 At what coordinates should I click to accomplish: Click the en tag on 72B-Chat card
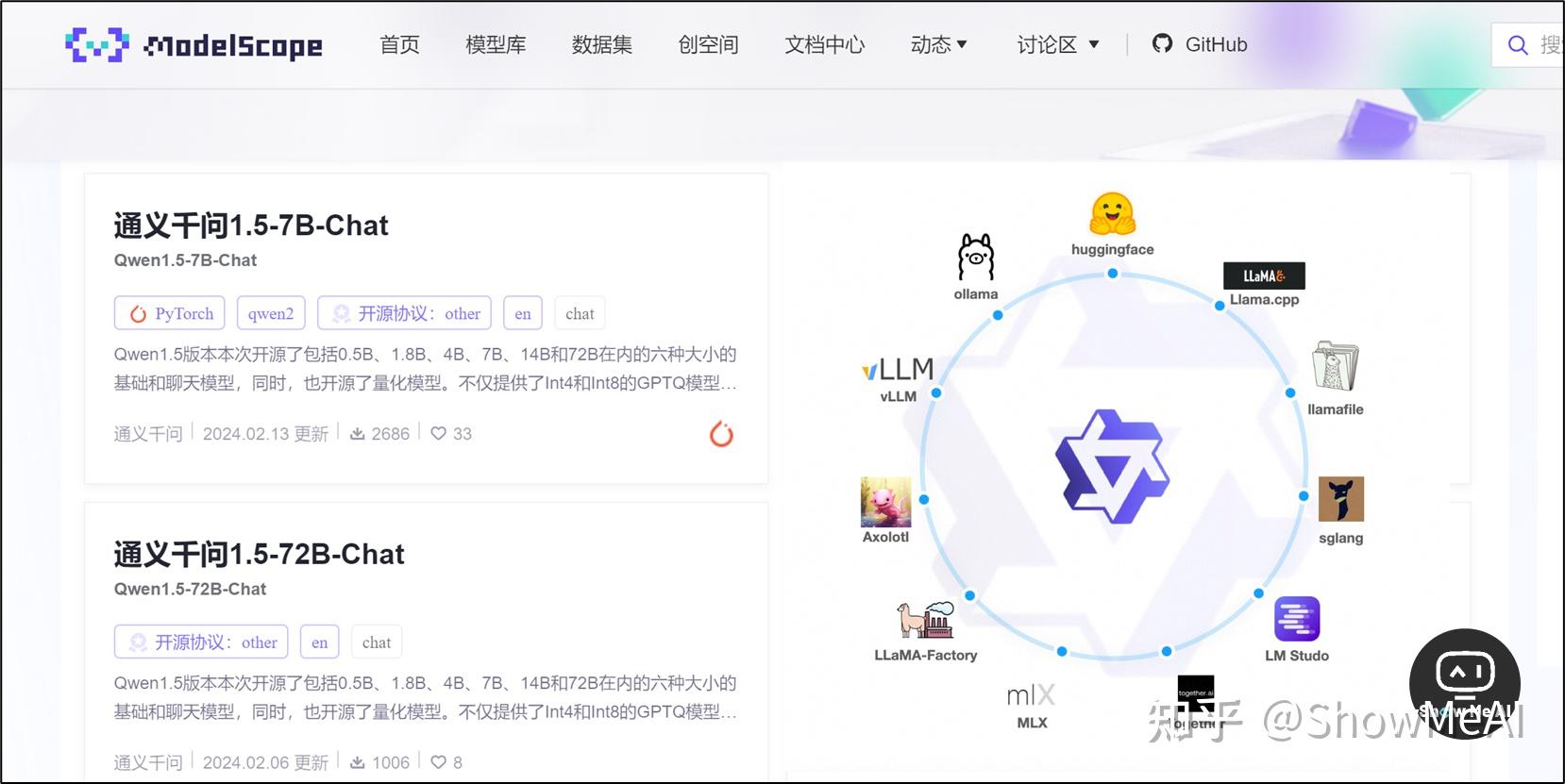click(320, 642)
